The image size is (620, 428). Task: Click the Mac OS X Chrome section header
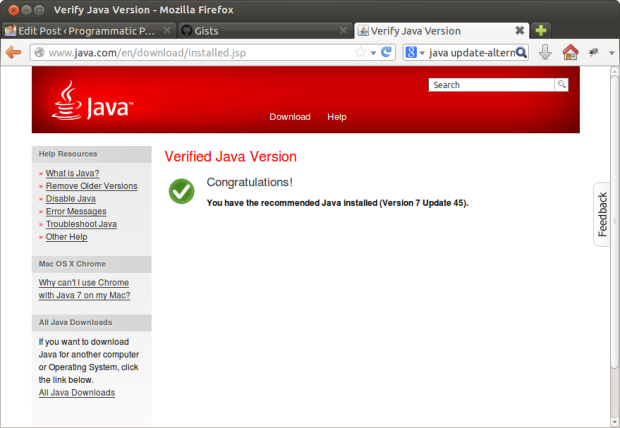[x=91, y=264]
